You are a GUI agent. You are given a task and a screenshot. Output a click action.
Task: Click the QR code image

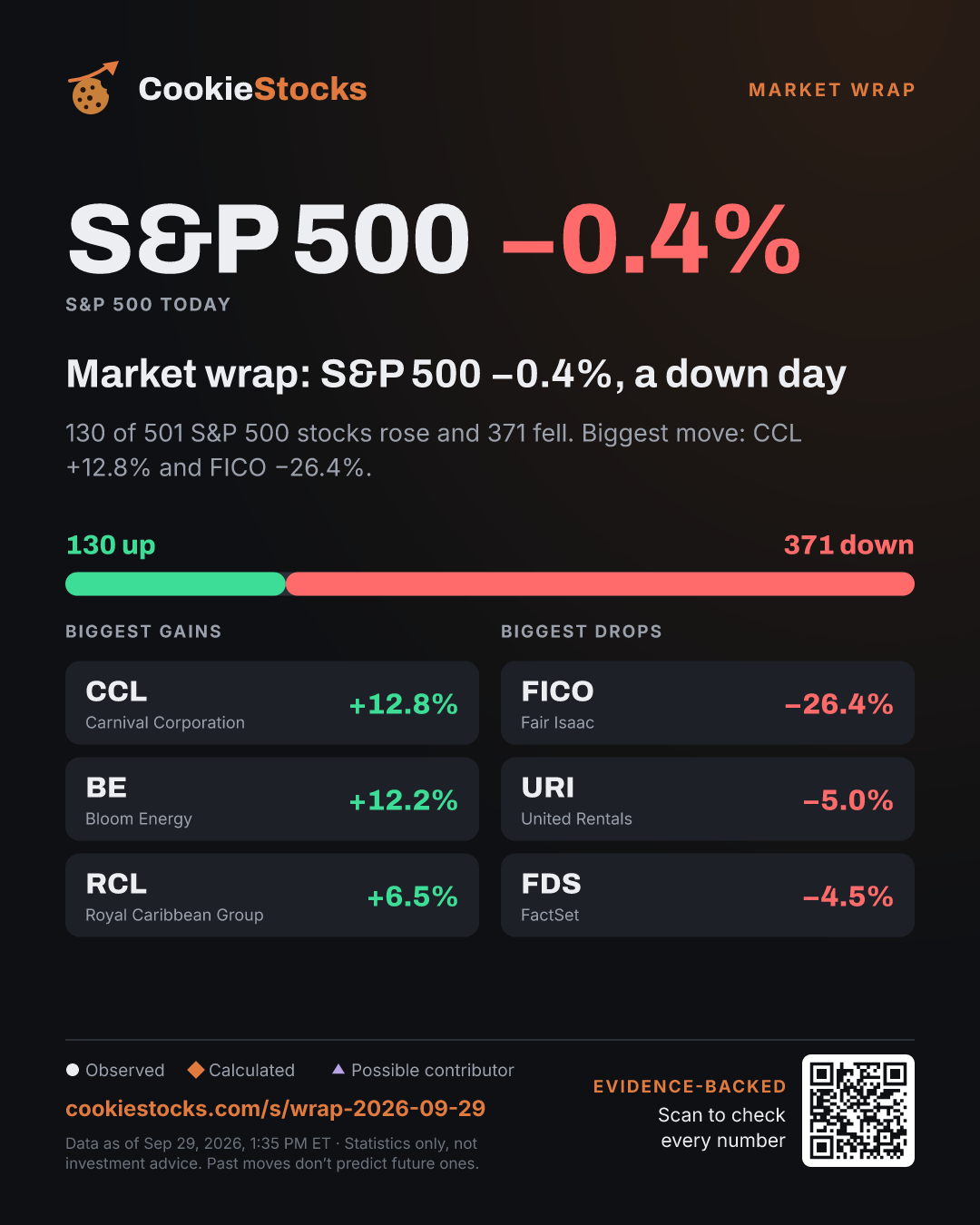tap(858, 1111)
